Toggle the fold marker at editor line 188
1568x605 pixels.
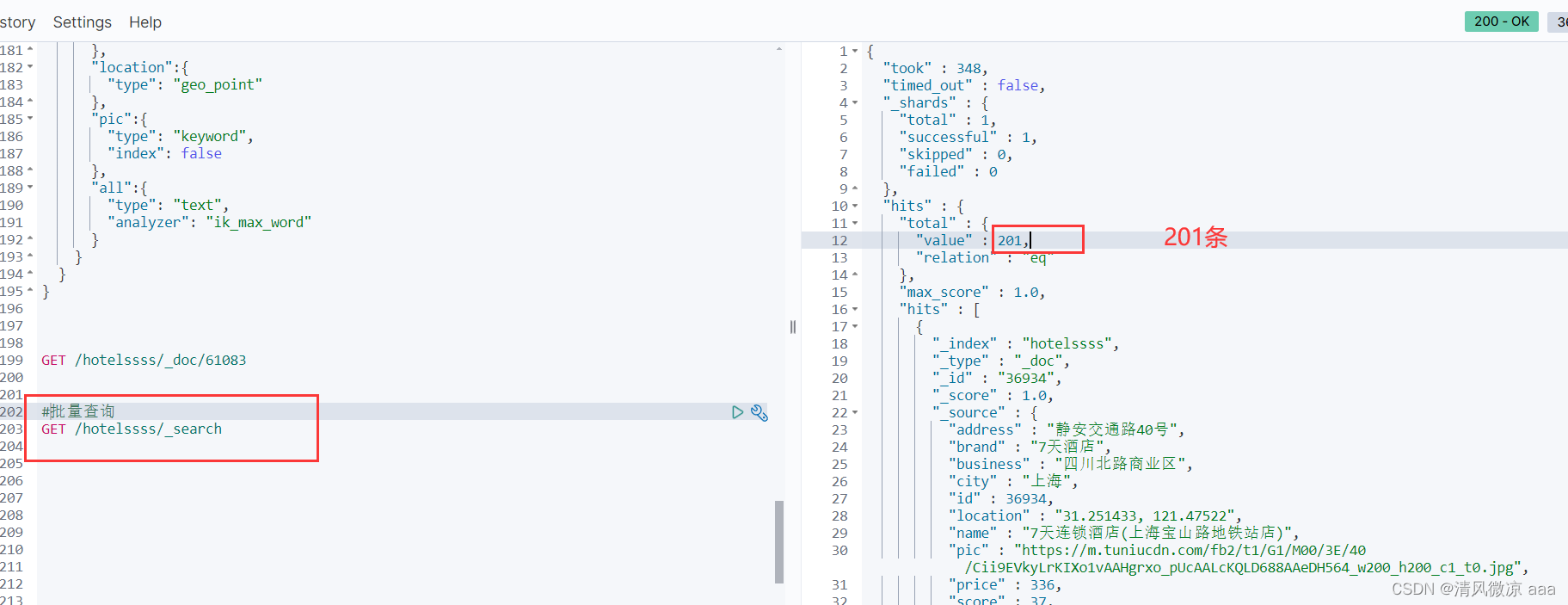(30, 170)
